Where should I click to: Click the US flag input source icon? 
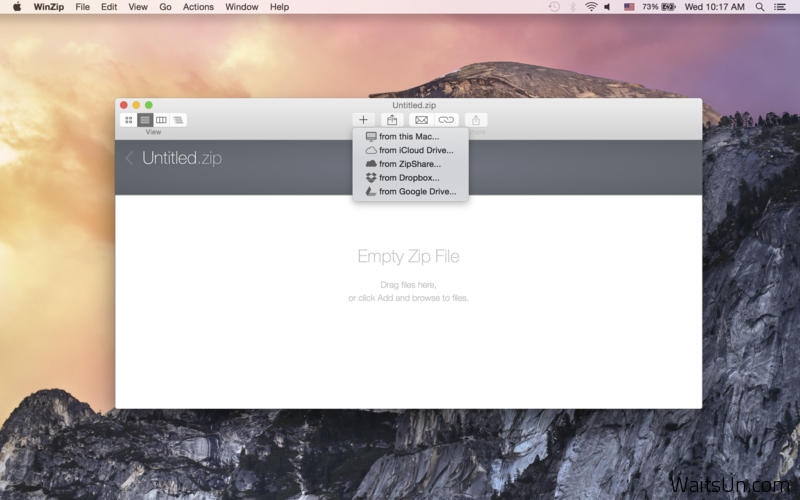(629, 7)
